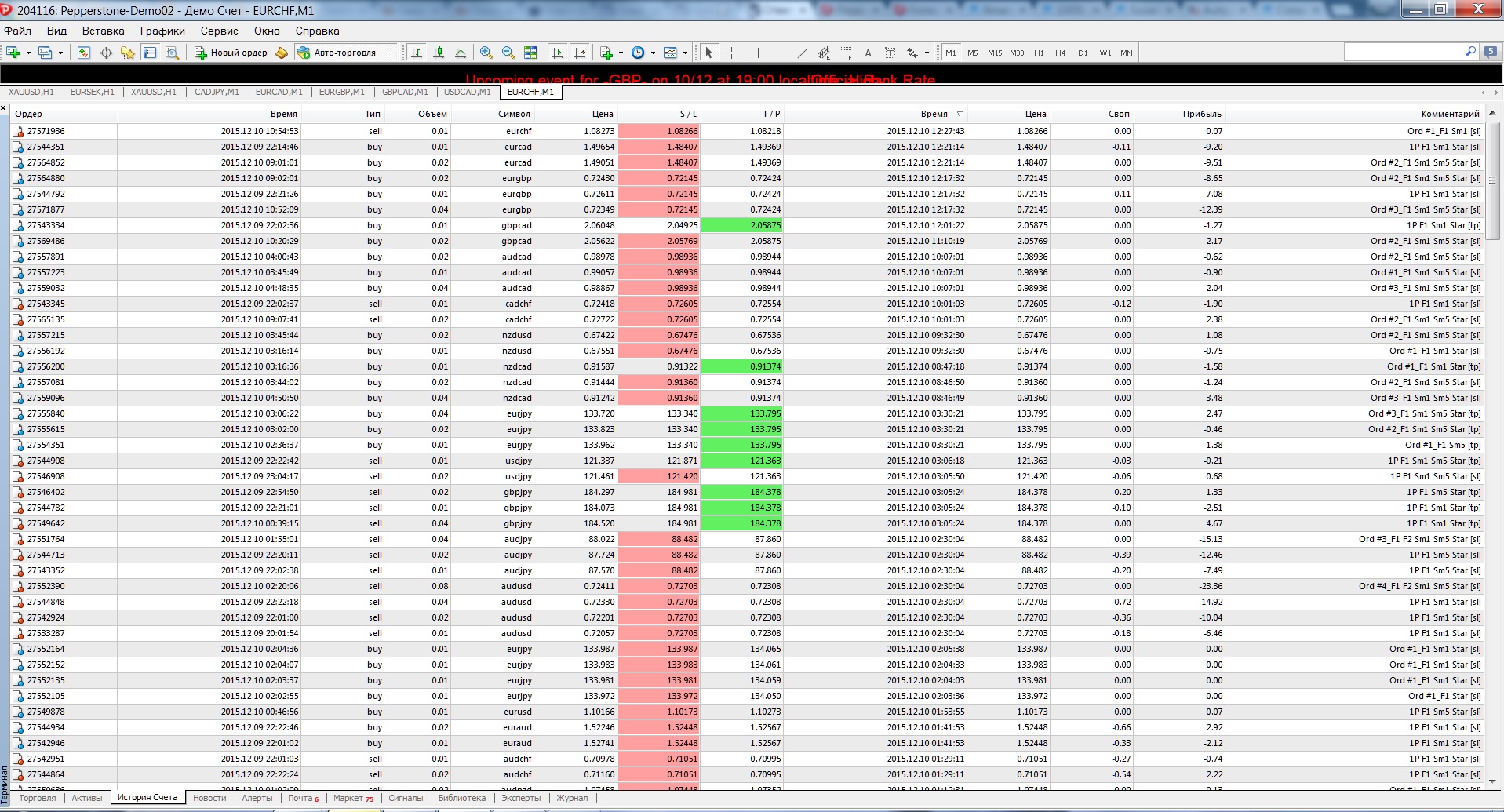Viewport: 1504px width, 812px height.
Task: Toggle chart auto scroll
Action: coord(557,53)
